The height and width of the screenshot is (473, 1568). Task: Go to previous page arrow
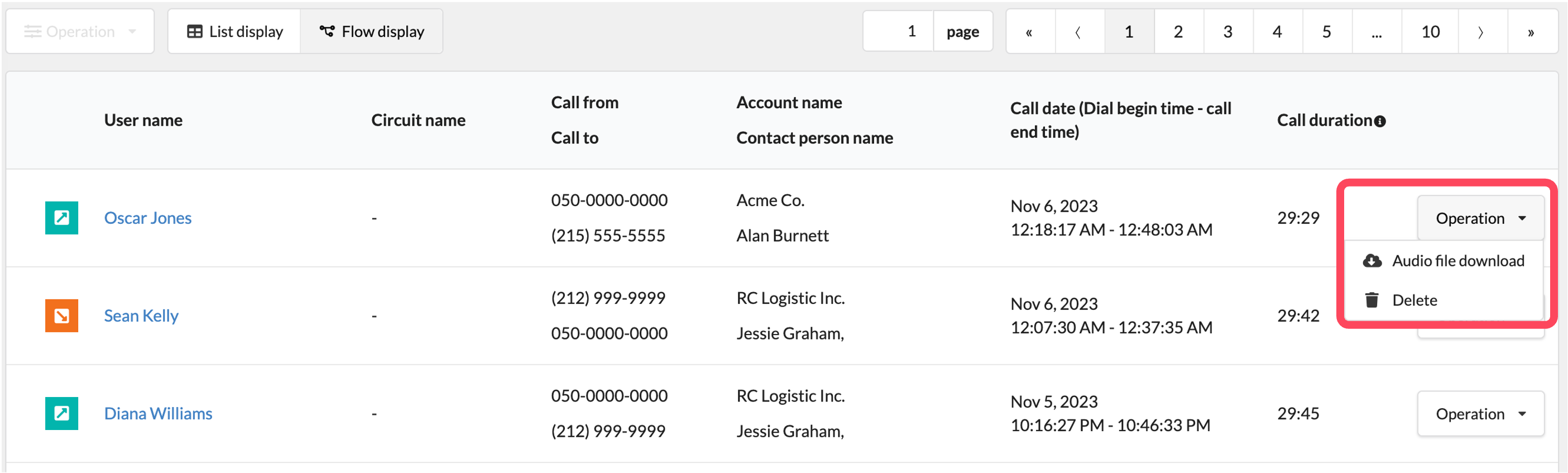coord(1078,32)
